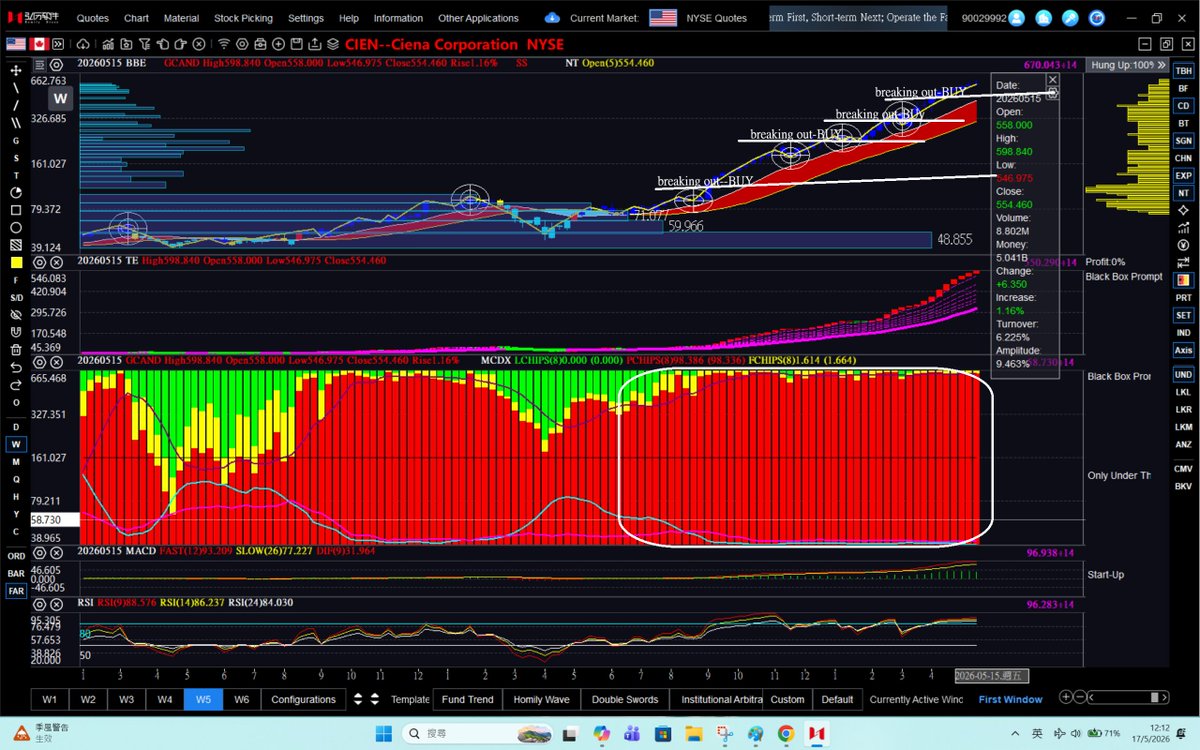Click the circled plus toolbar icon
1200x750 pixels.
tap(280, 44)
